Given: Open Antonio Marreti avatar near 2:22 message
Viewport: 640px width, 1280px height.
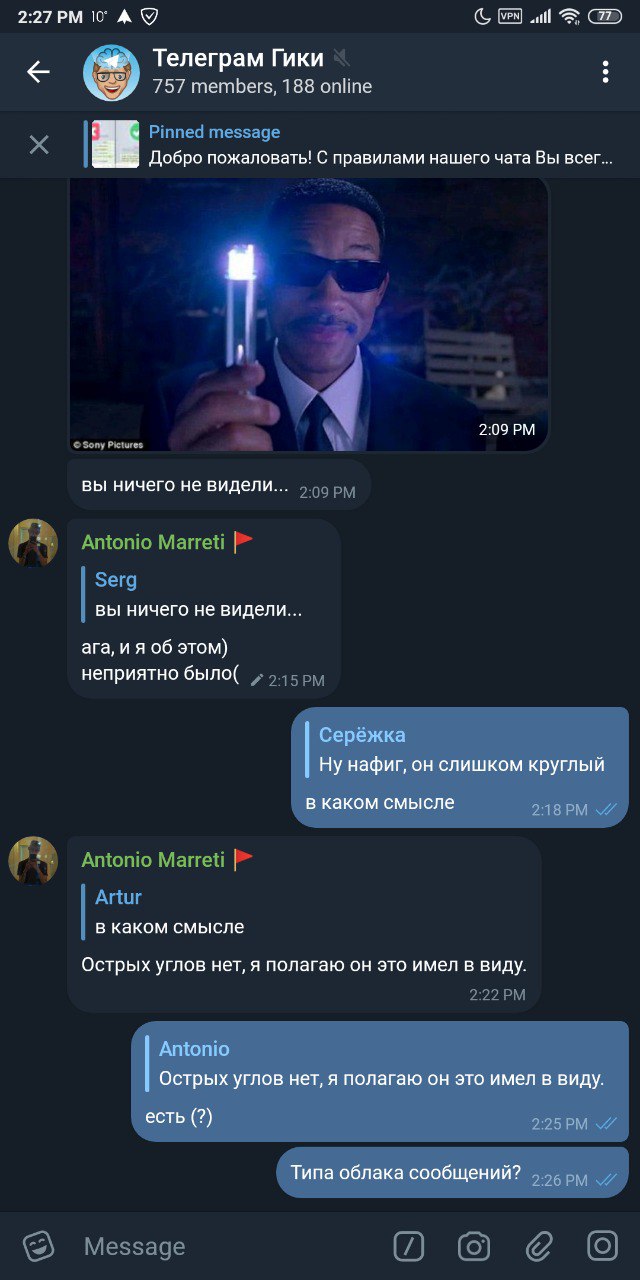Looking at the screenshot, I should coord(33,860).
